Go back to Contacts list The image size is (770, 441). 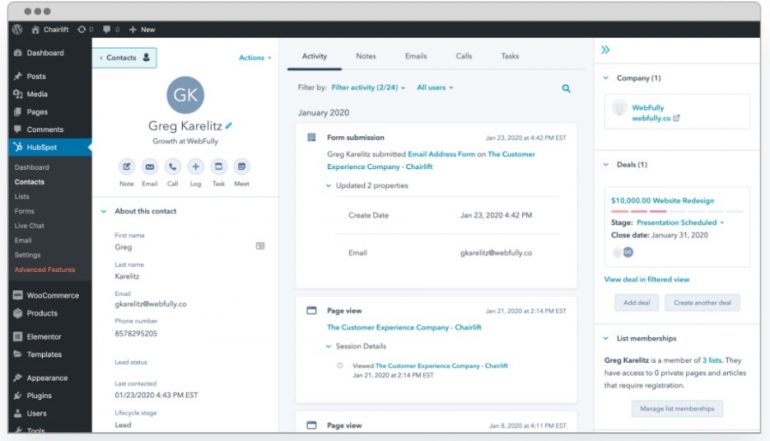click(124, 57)
